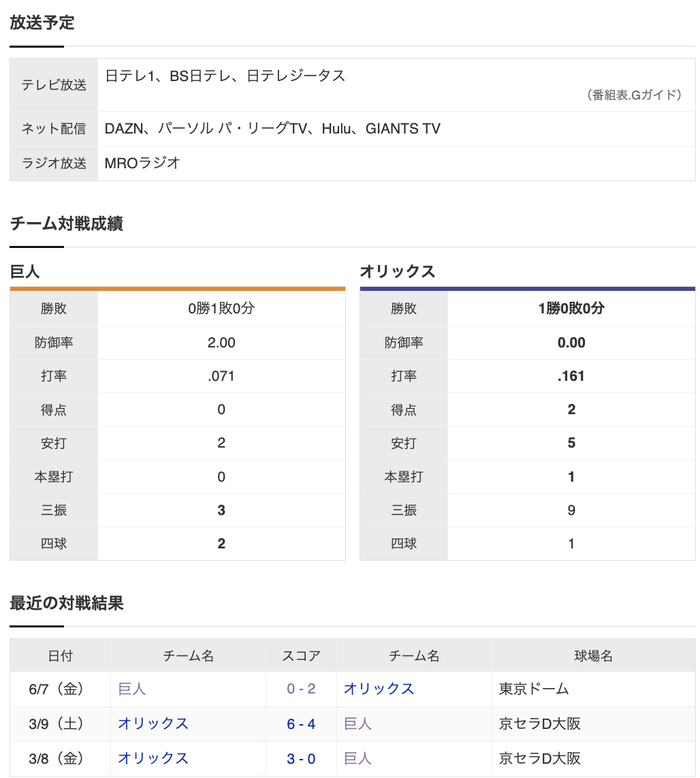700x778 pixels.
Task: Select 巨人's 三振 value 3
Action: coord(221,510)
